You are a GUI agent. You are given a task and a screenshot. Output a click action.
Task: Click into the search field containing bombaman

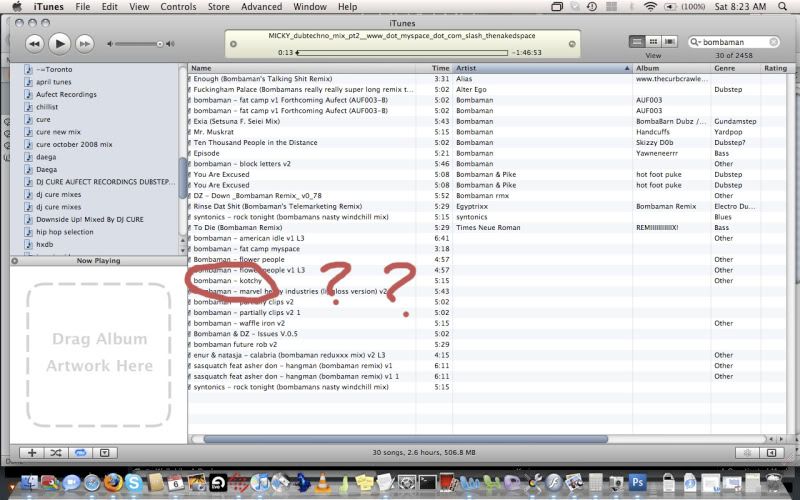[x=734, y=42]
